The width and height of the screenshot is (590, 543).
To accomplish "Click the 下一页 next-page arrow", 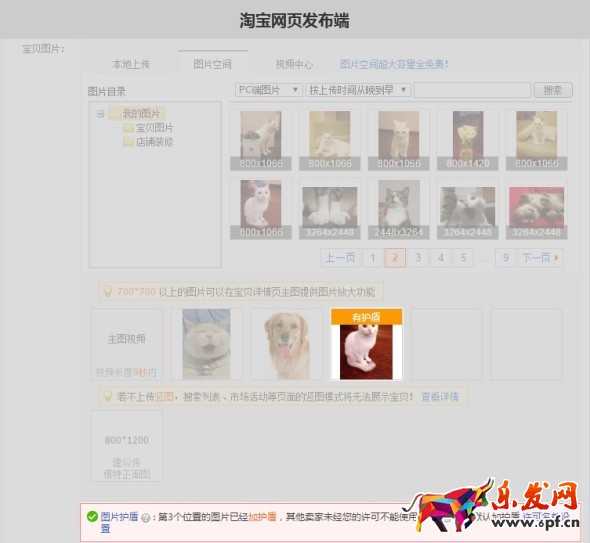I will (541, 258).
